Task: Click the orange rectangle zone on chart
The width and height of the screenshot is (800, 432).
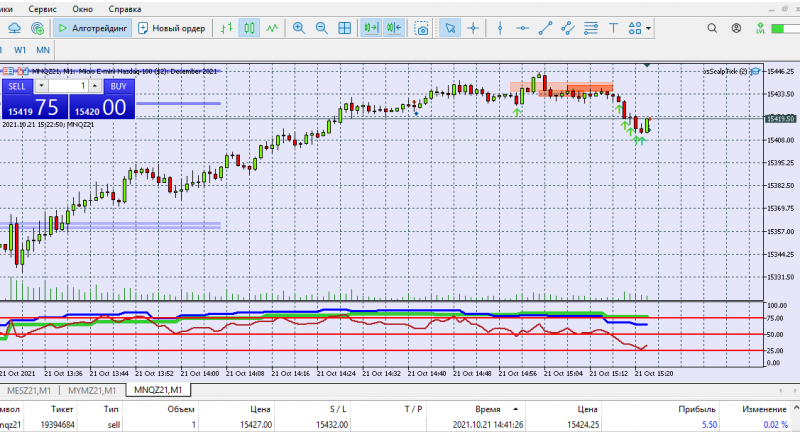Action: [561, 88]
